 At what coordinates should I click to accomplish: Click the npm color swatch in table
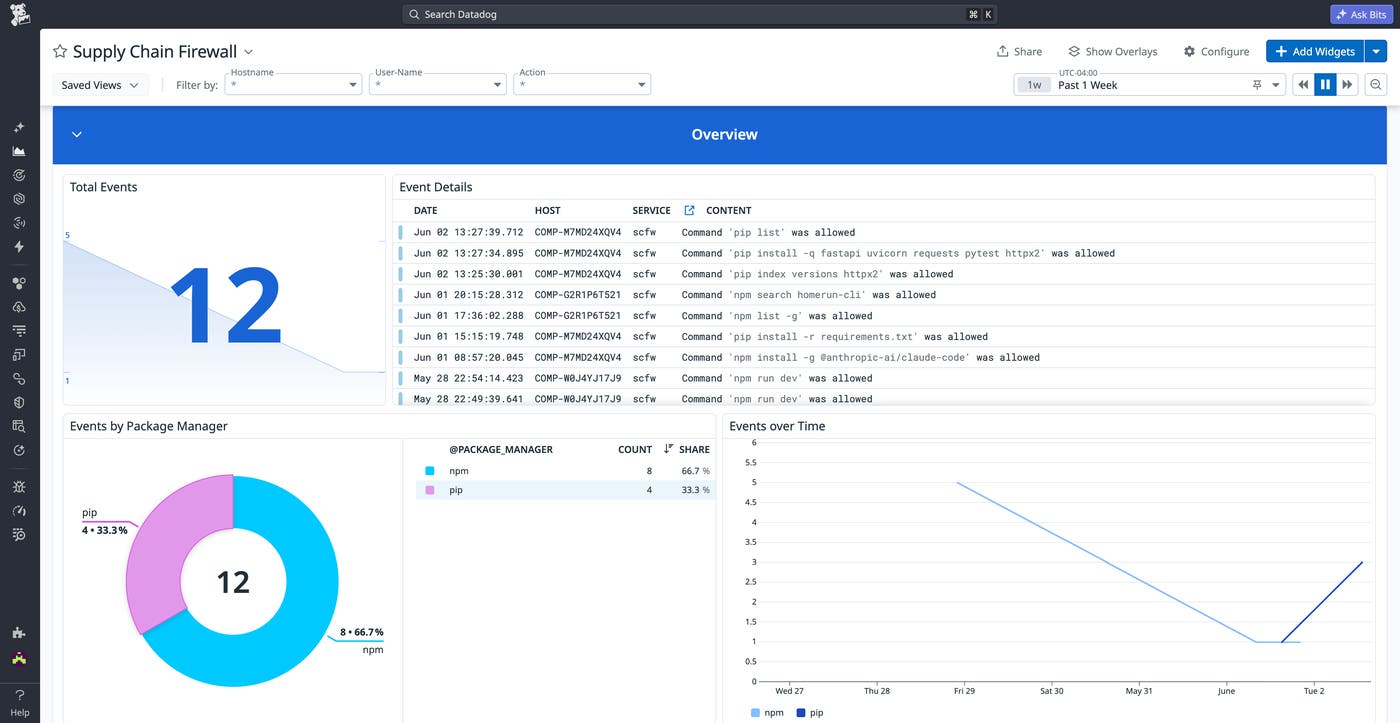(430, 470)
